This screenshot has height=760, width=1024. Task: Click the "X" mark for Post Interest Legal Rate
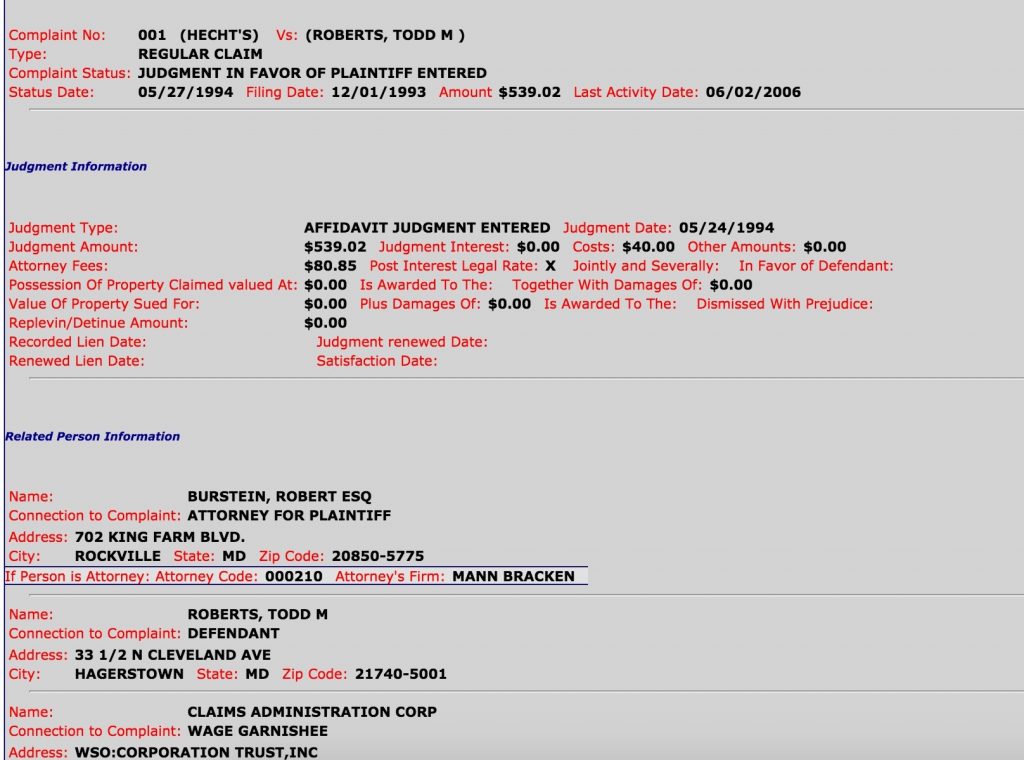551,266
